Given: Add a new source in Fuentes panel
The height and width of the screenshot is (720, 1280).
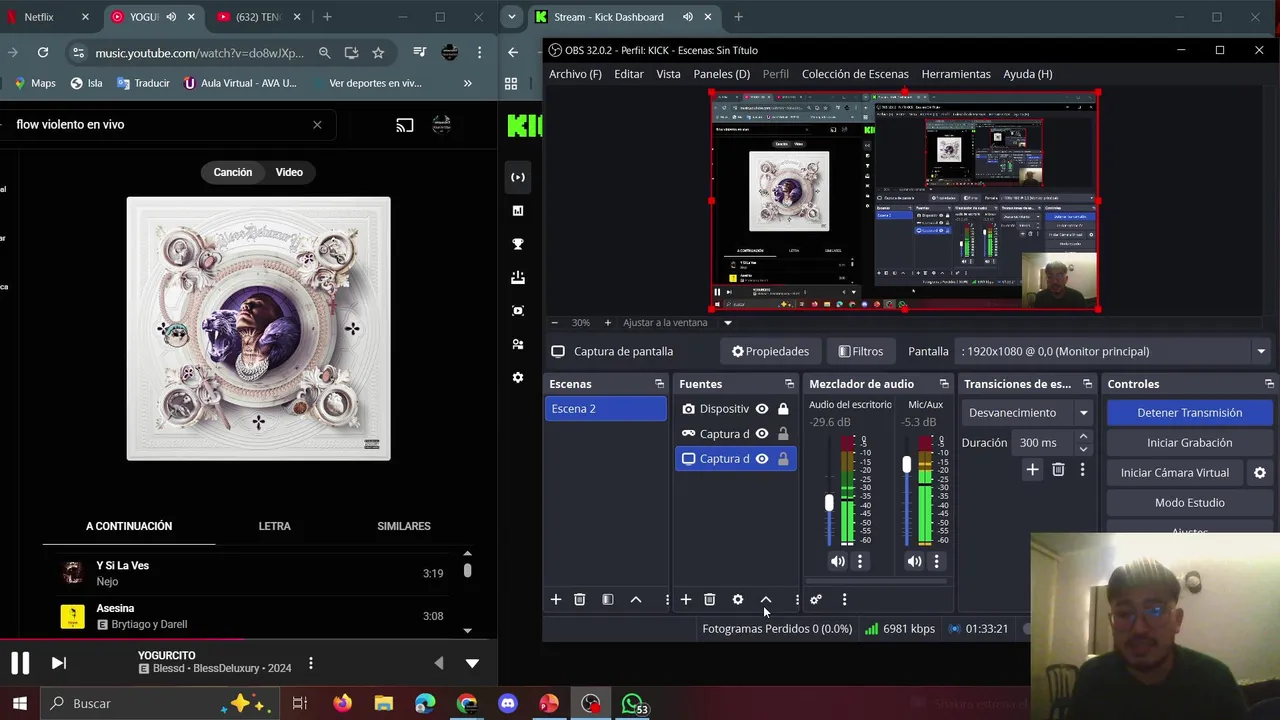Looking at the screenshot, I should [686, 599].
